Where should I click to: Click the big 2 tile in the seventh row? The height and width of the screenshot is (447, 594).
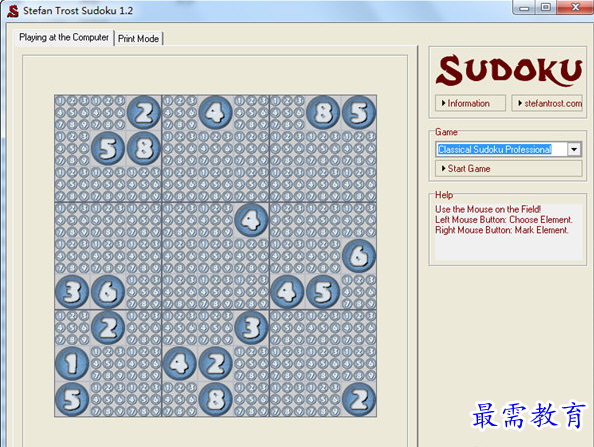click(108, 328)
